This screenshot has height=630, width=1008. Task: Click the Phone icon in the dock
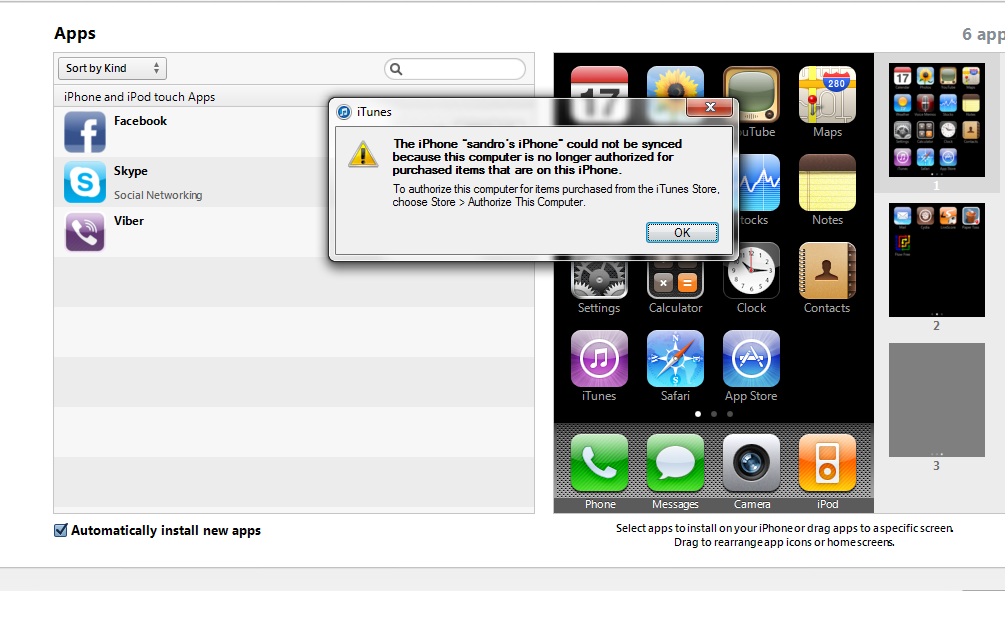click(599, 463)
